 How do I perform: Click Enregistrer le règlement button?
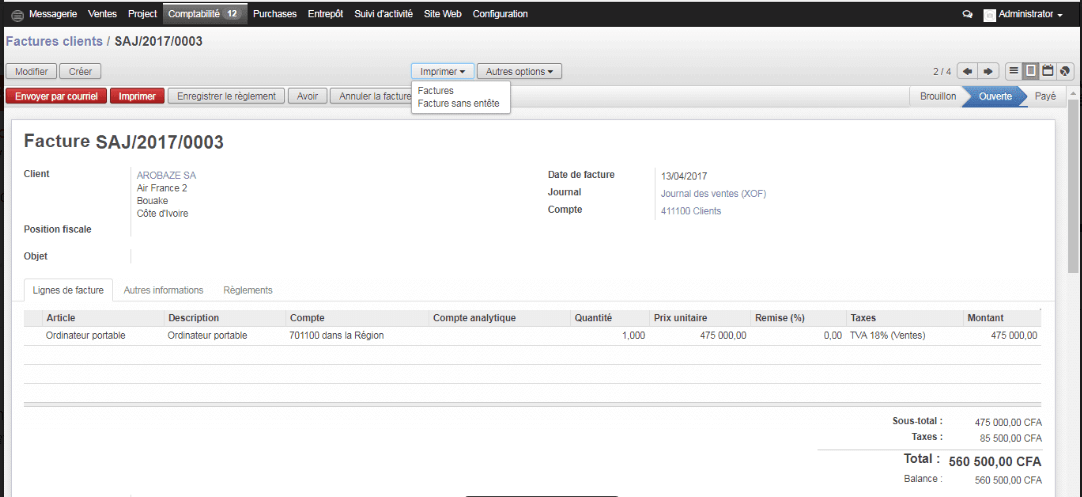click(226, 96)
